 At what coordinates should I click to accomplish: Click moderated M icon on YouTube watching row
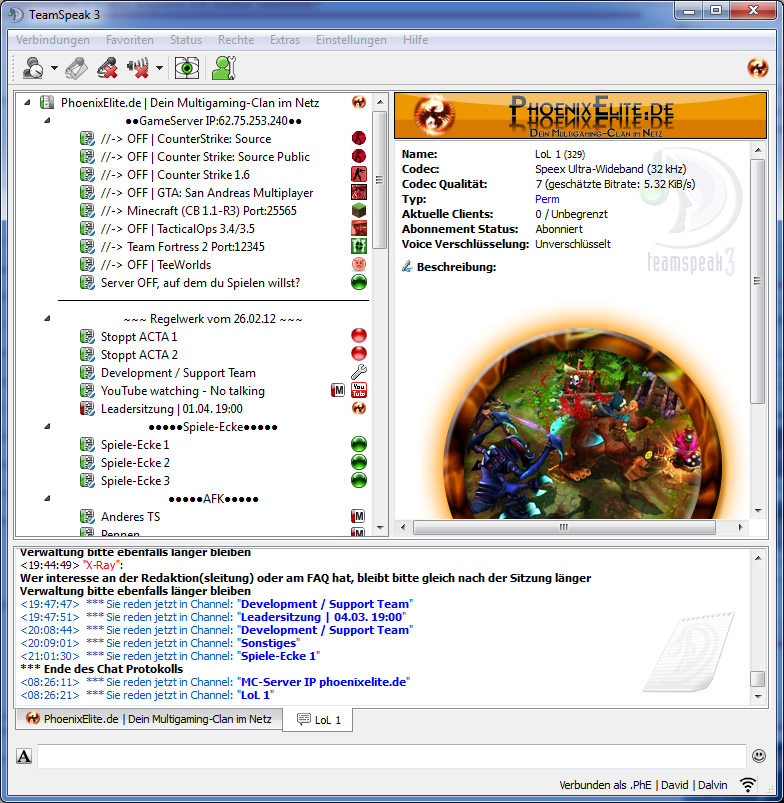pos(338,390)
